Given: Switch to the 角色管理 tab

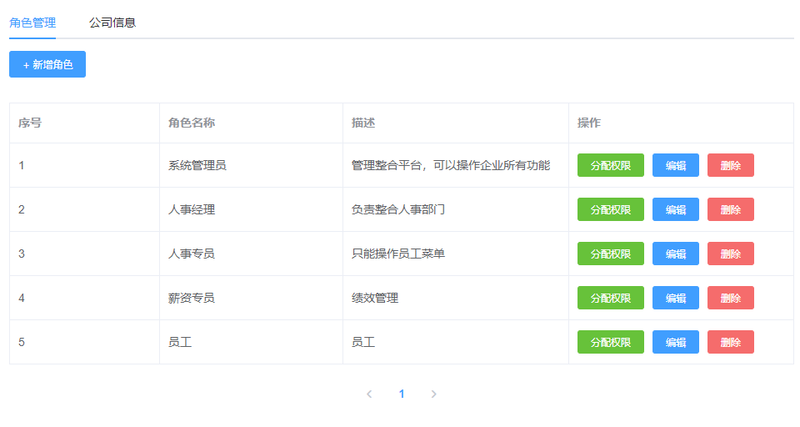Looking at the screenshot, I should (x=32, y=22).
